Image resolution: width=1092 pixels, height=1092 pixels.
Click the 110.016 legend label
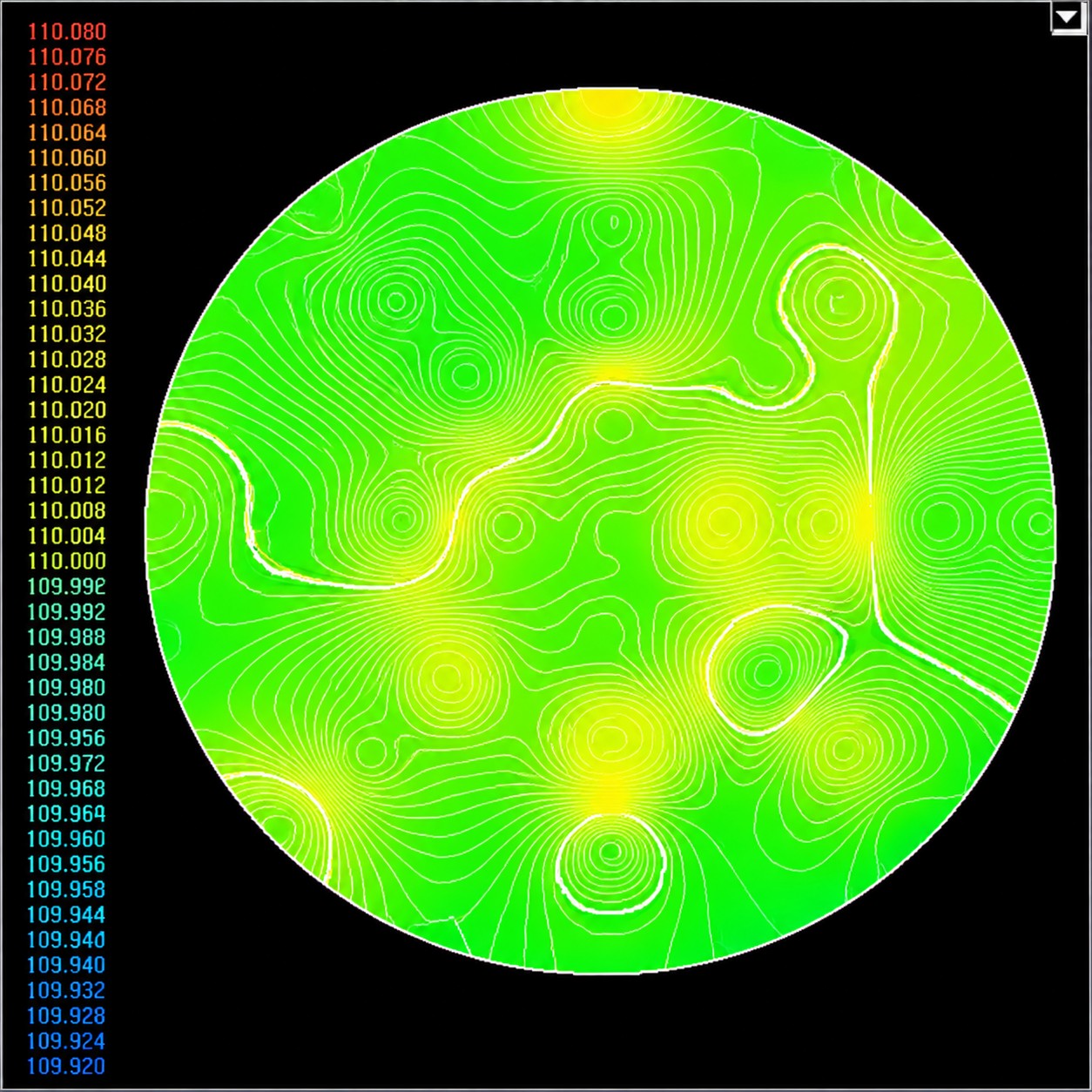(x=67, y=435)
